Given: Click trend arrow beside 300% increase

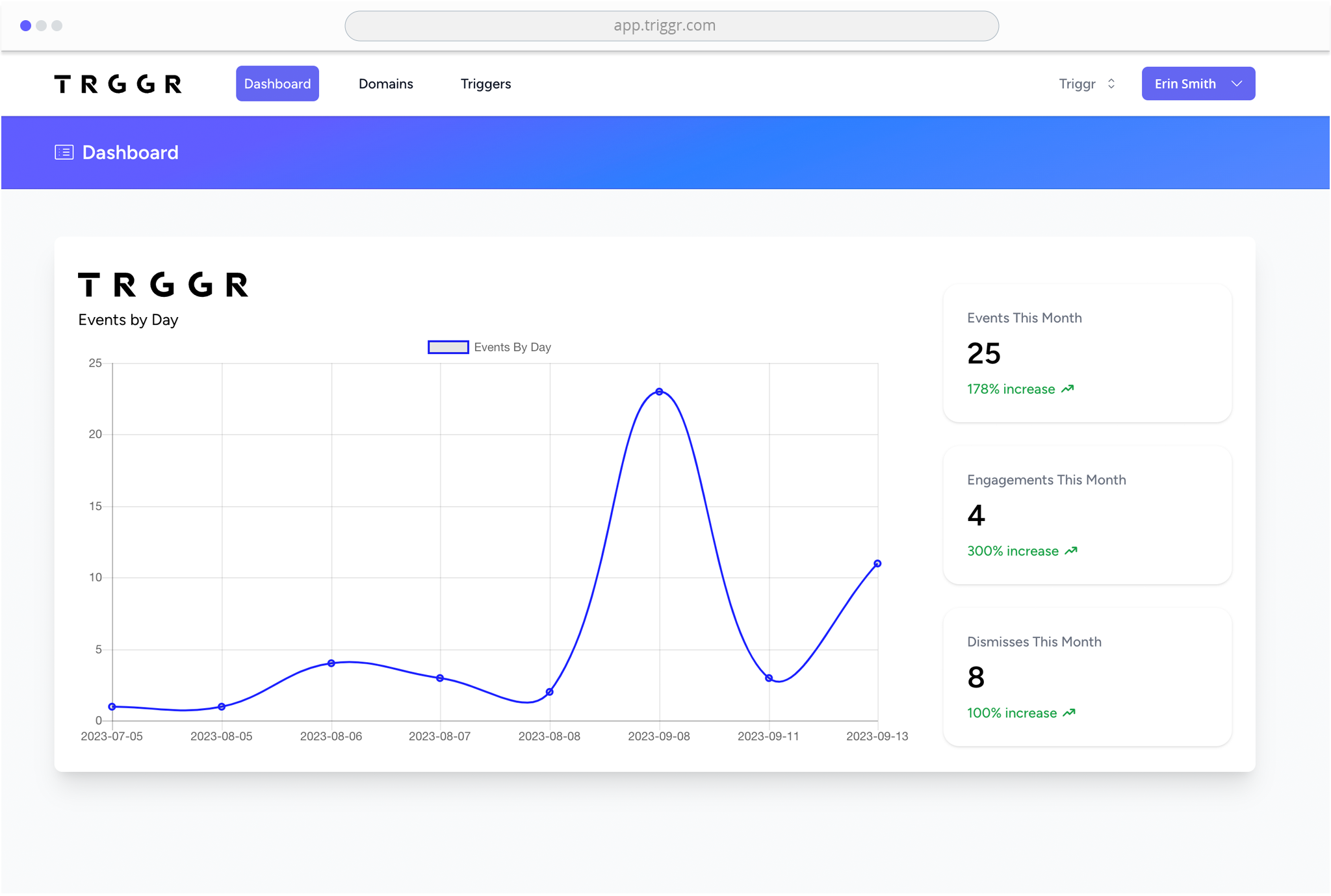Looking at the screenshot, I should coord(1071,550).
